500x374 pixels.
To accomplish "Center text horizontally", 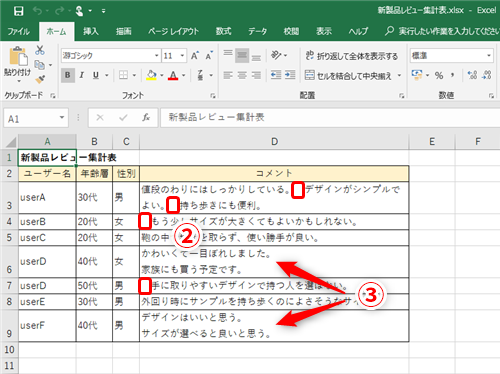I will (x=242, y=75).
